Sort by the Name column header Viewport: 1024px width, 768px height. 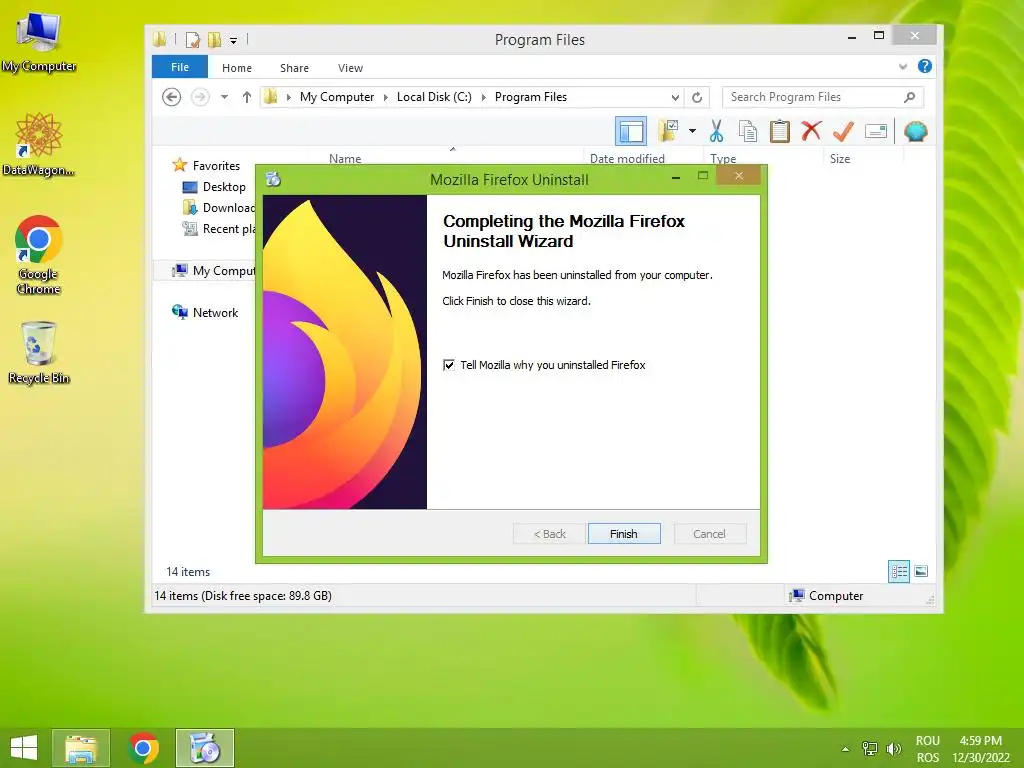coord(345,159)
